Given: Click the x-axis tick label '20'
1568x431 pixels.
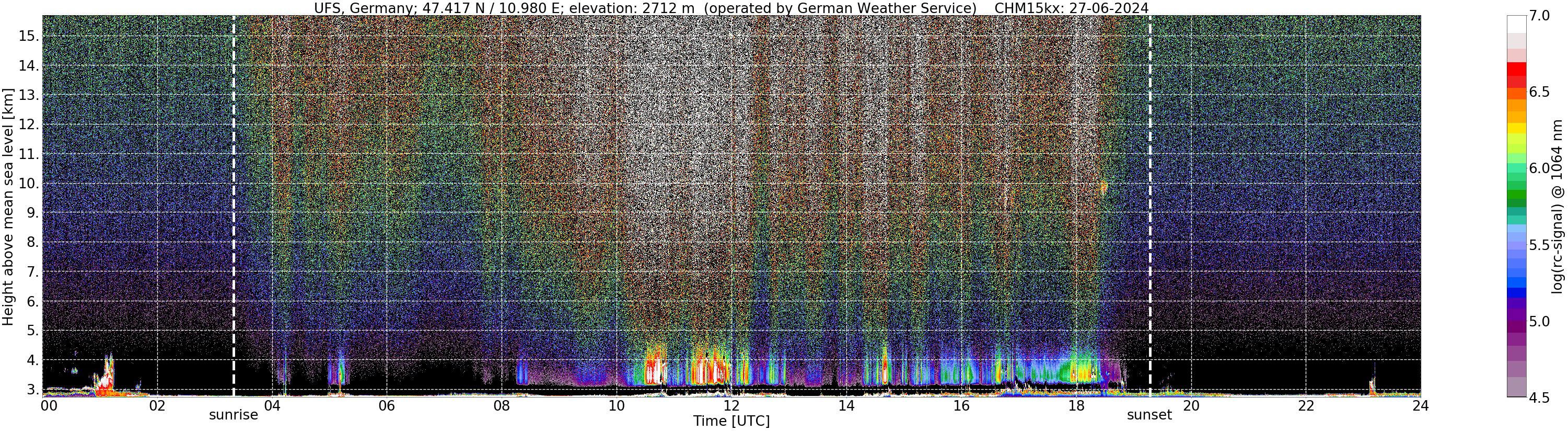Looking at the screenshot, I should tap(1191, 406).
